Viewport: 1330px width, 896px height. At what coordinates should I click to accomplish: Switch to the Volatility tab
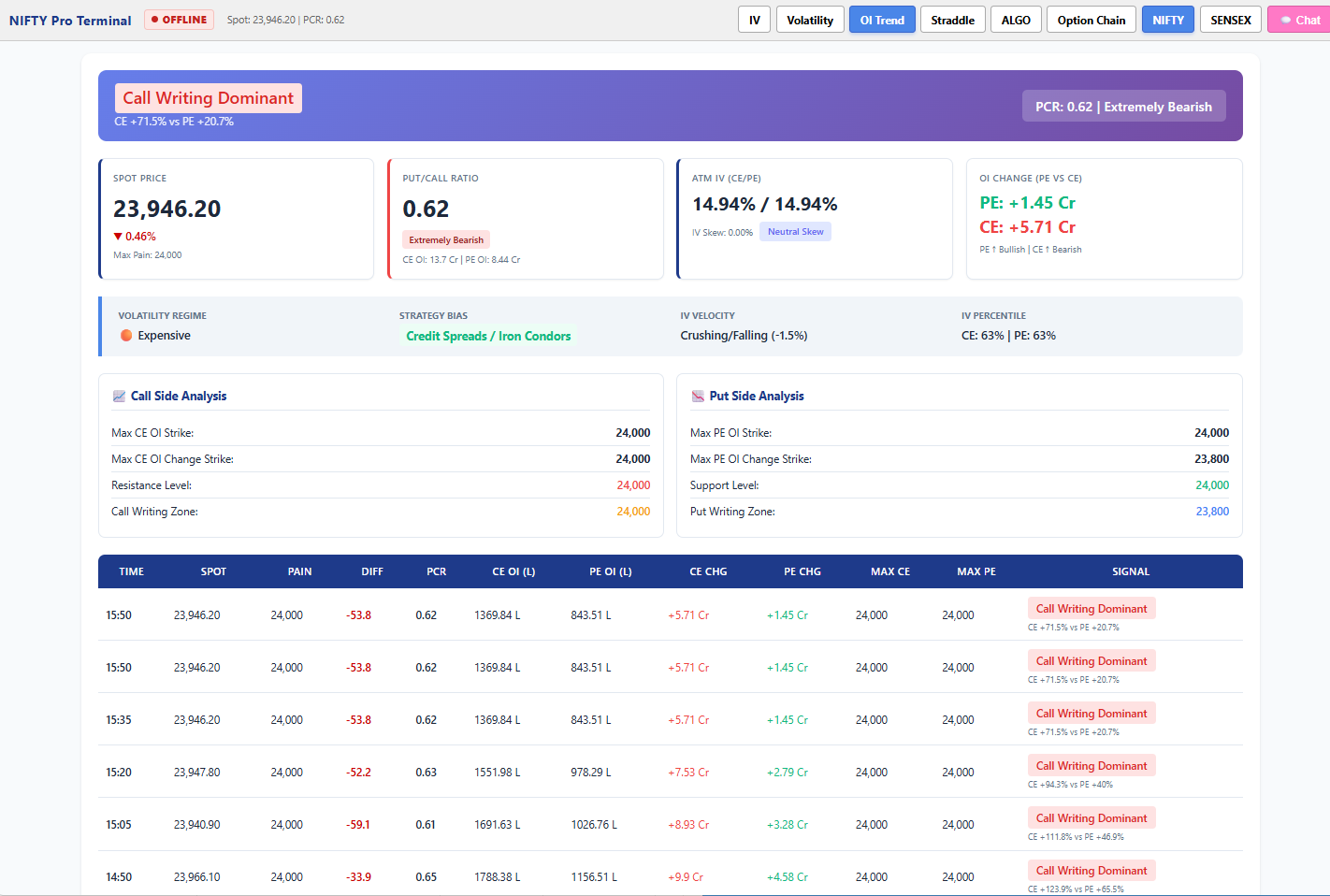click(810, 20)
